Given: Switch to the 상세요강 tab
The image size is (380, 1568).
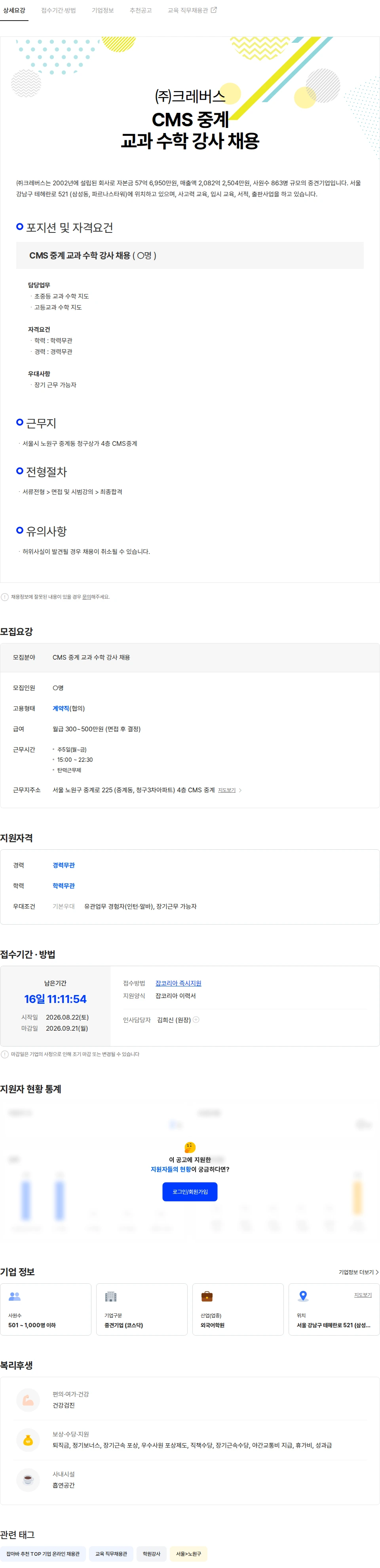Looking at the screenshot, I should [14, 10].
